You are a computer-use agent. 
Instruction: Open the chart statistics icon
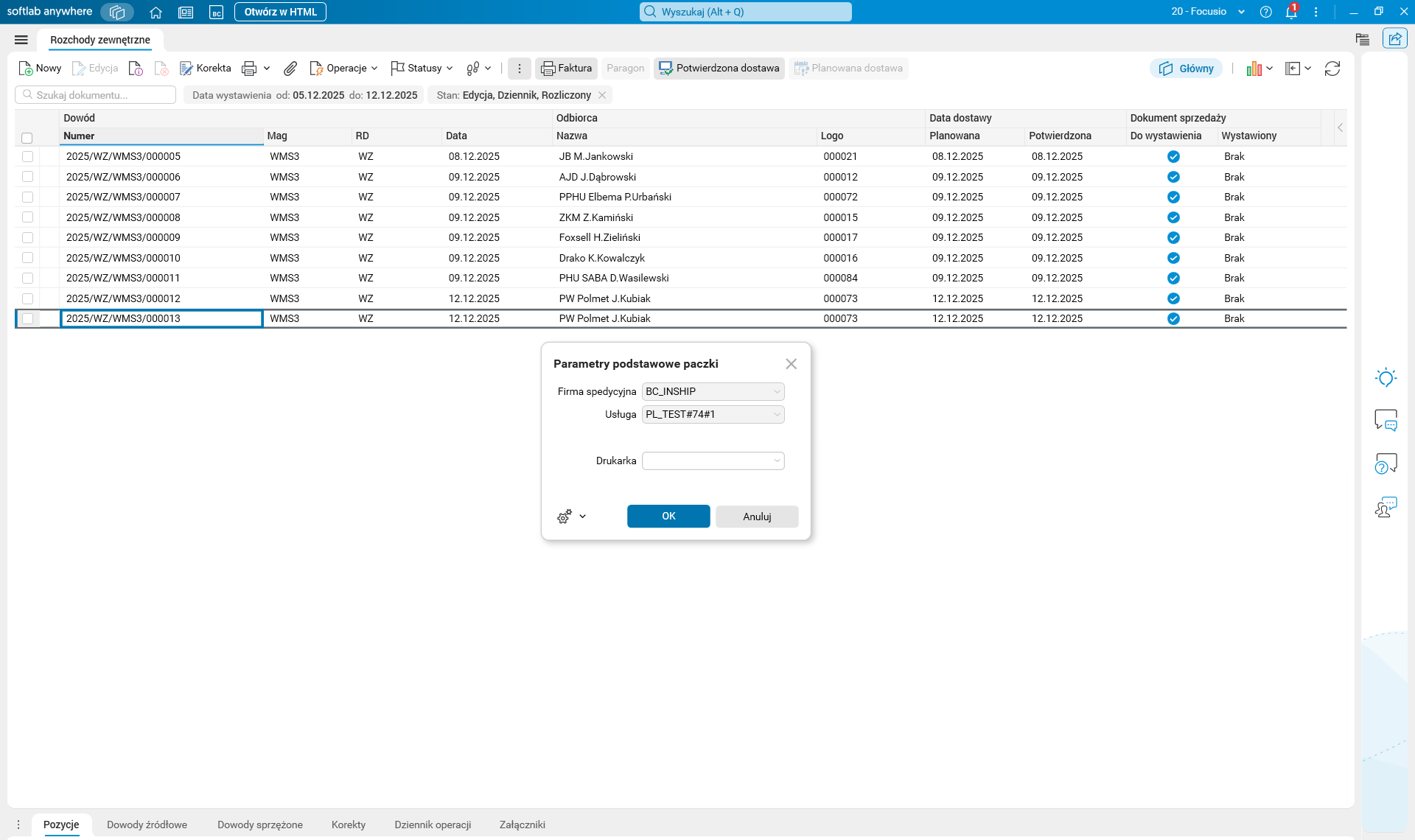click(1254, 69)
